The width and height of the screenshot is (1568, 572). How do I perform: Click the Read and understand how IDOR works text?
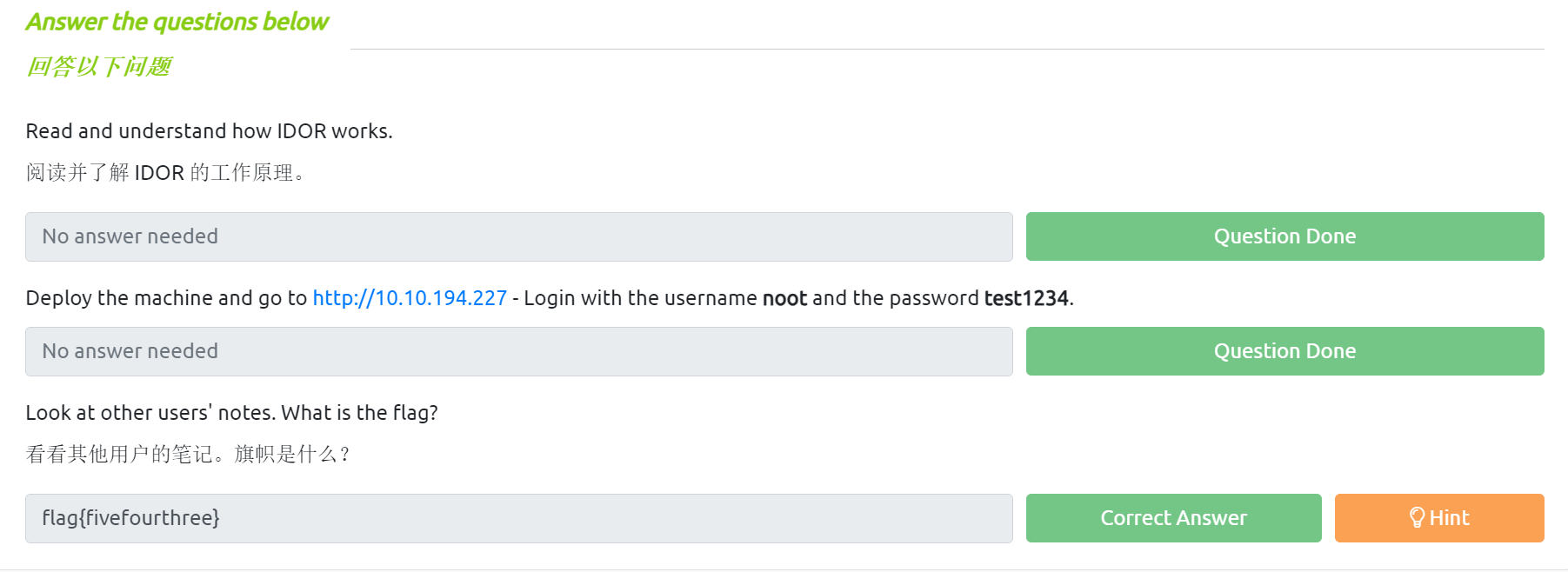pos(209,131)
